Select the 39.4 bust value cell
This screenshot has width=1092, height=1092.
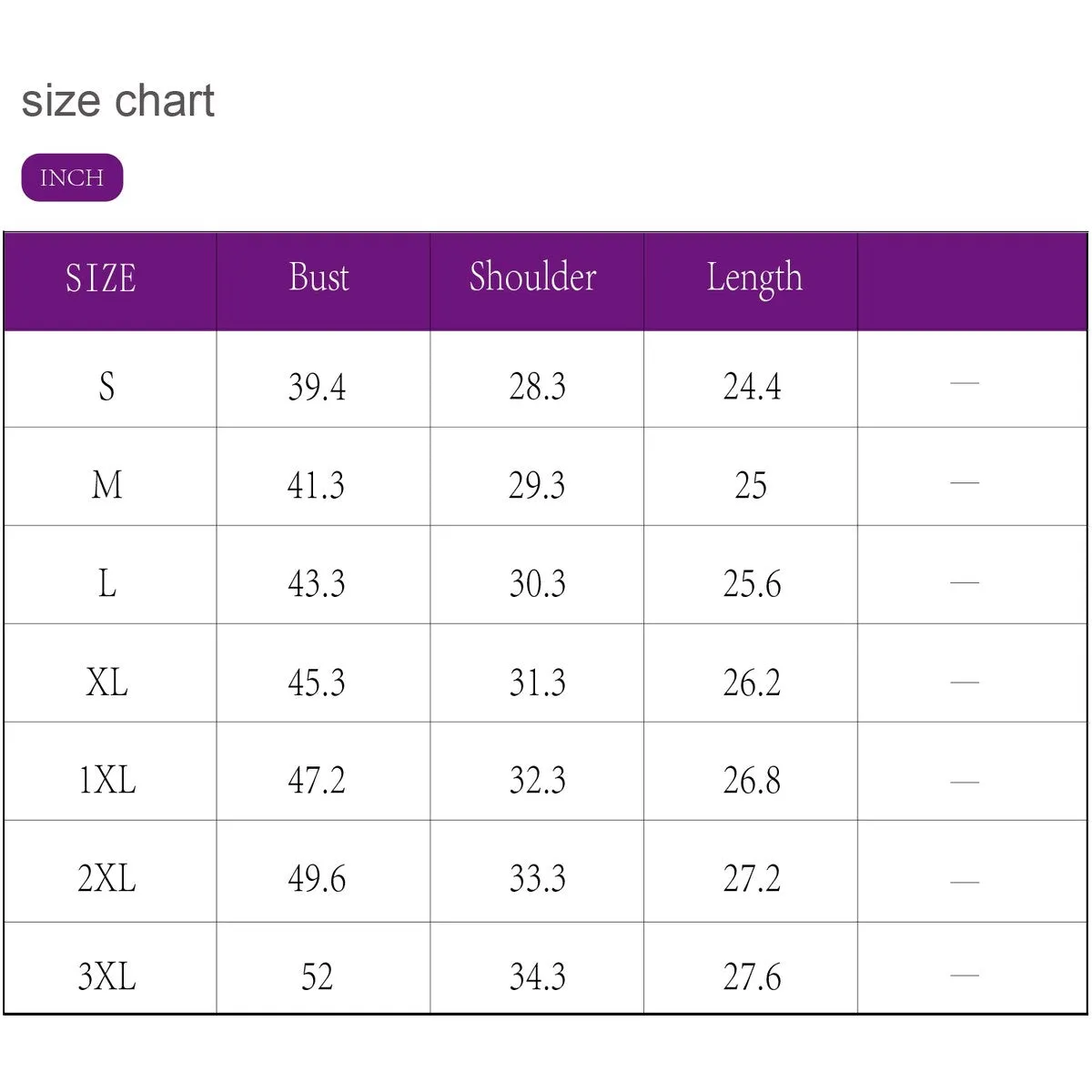click(317, 387)
